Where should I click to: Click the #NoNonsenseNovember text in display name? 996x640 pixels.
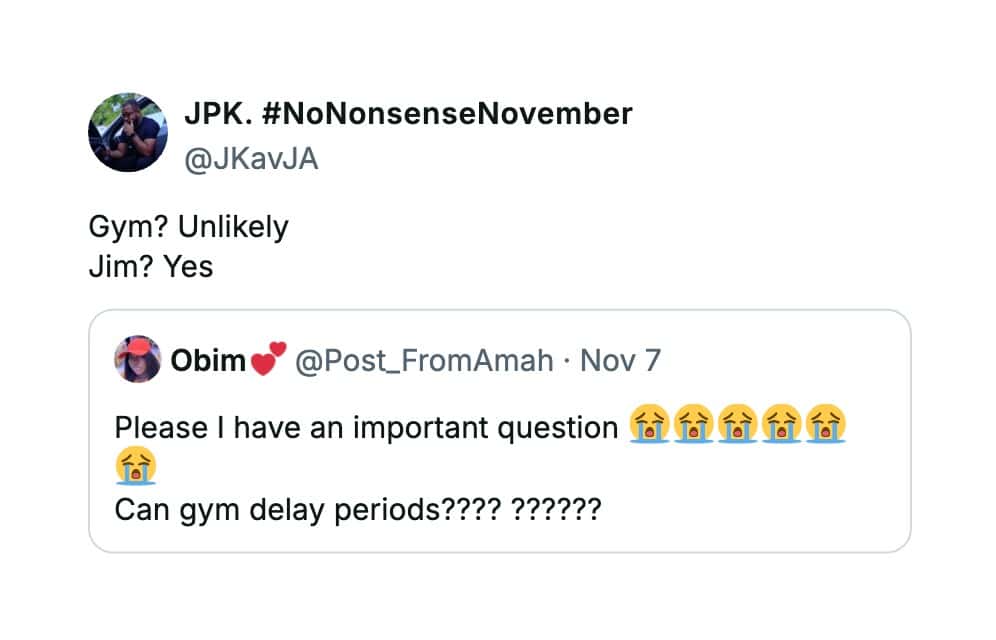[x=447, y=114]
